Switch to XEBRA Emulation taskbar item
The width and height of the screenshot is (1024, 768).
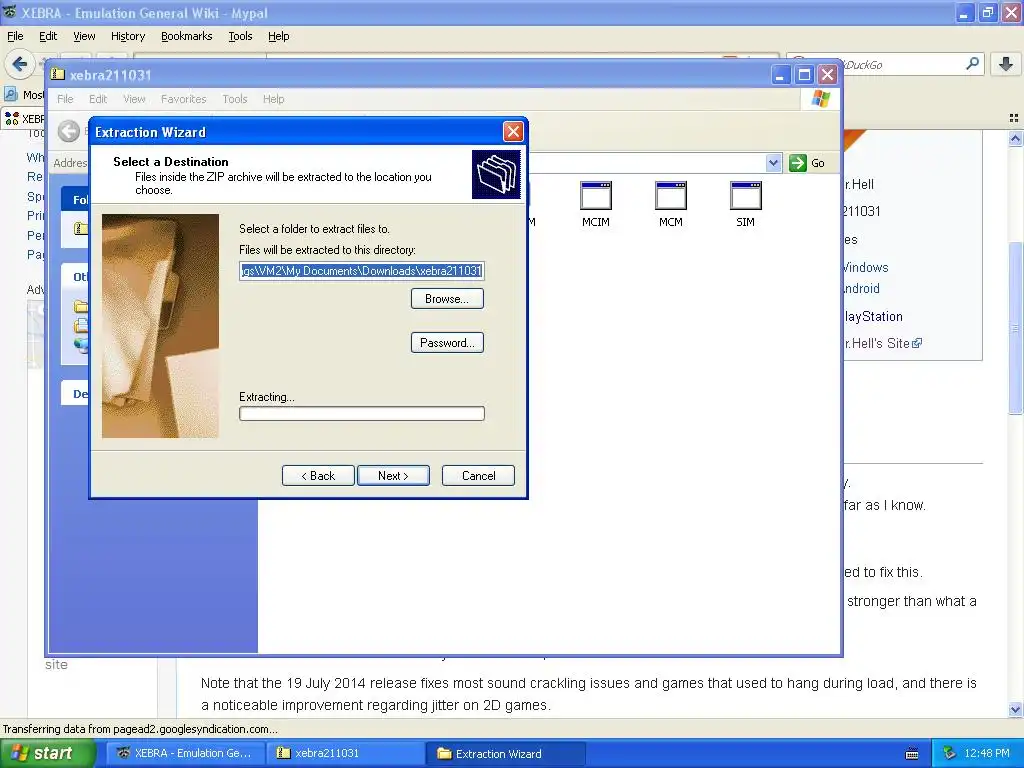point(185,753)
